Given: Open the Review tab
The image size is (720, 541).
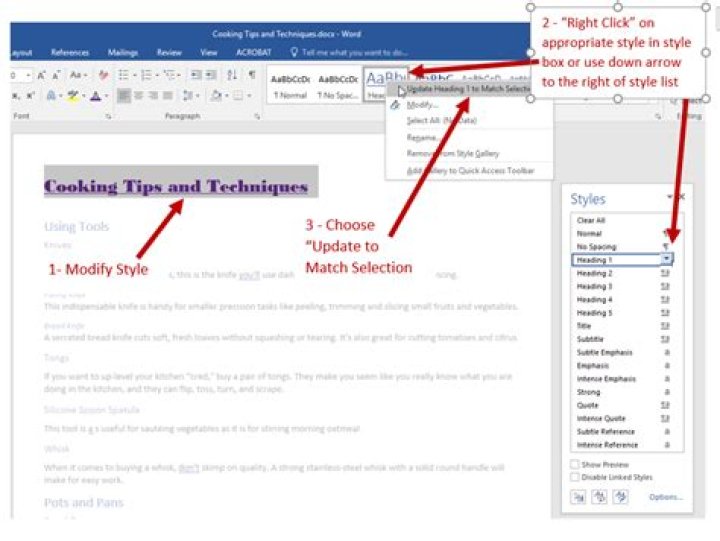Looking at the screenshot, I should (x=169, y=52).
